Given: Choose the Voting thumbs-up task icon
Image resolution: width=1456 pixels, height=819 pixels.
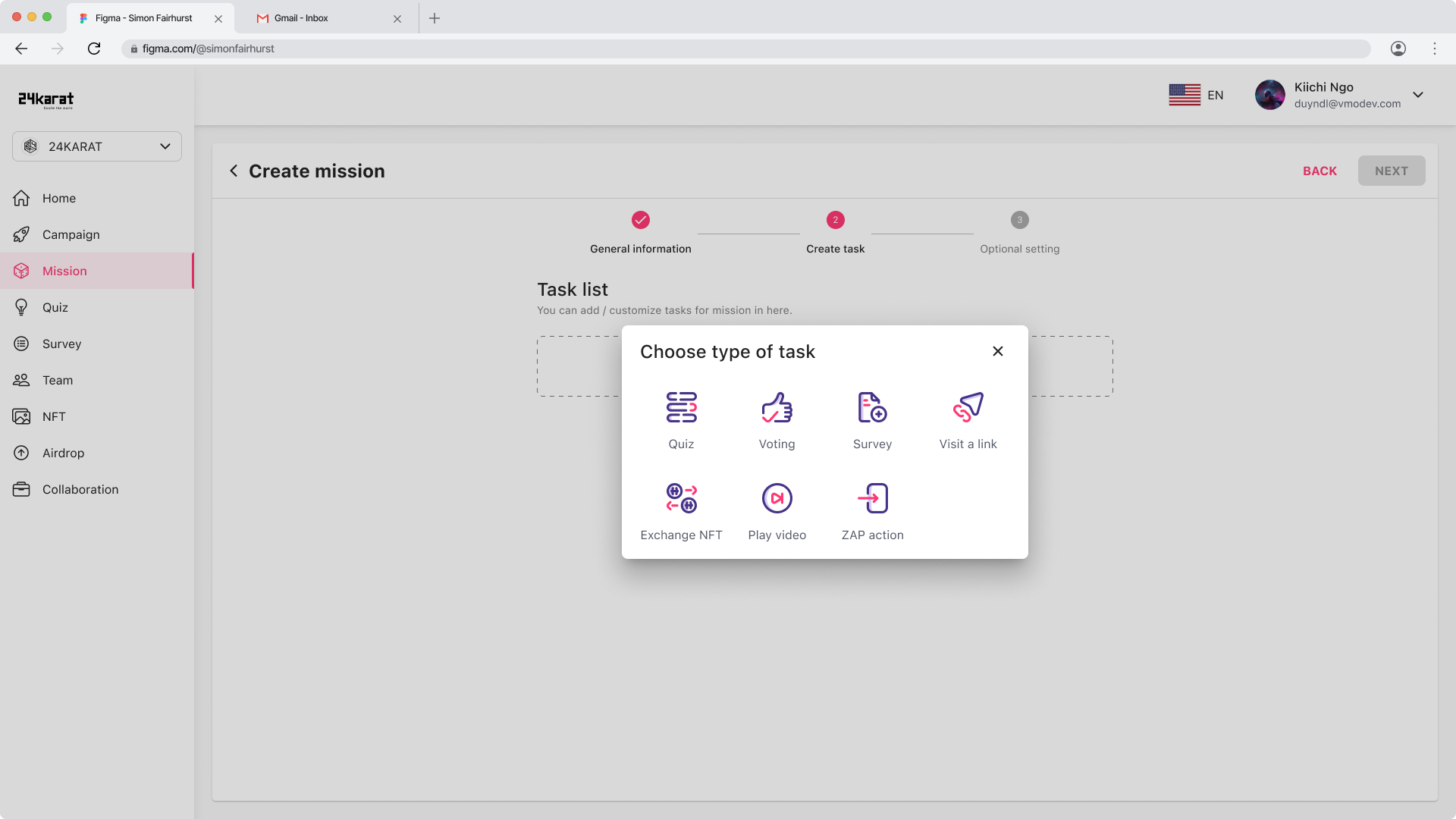Looking at the screenshot, I should pos(777,407).
